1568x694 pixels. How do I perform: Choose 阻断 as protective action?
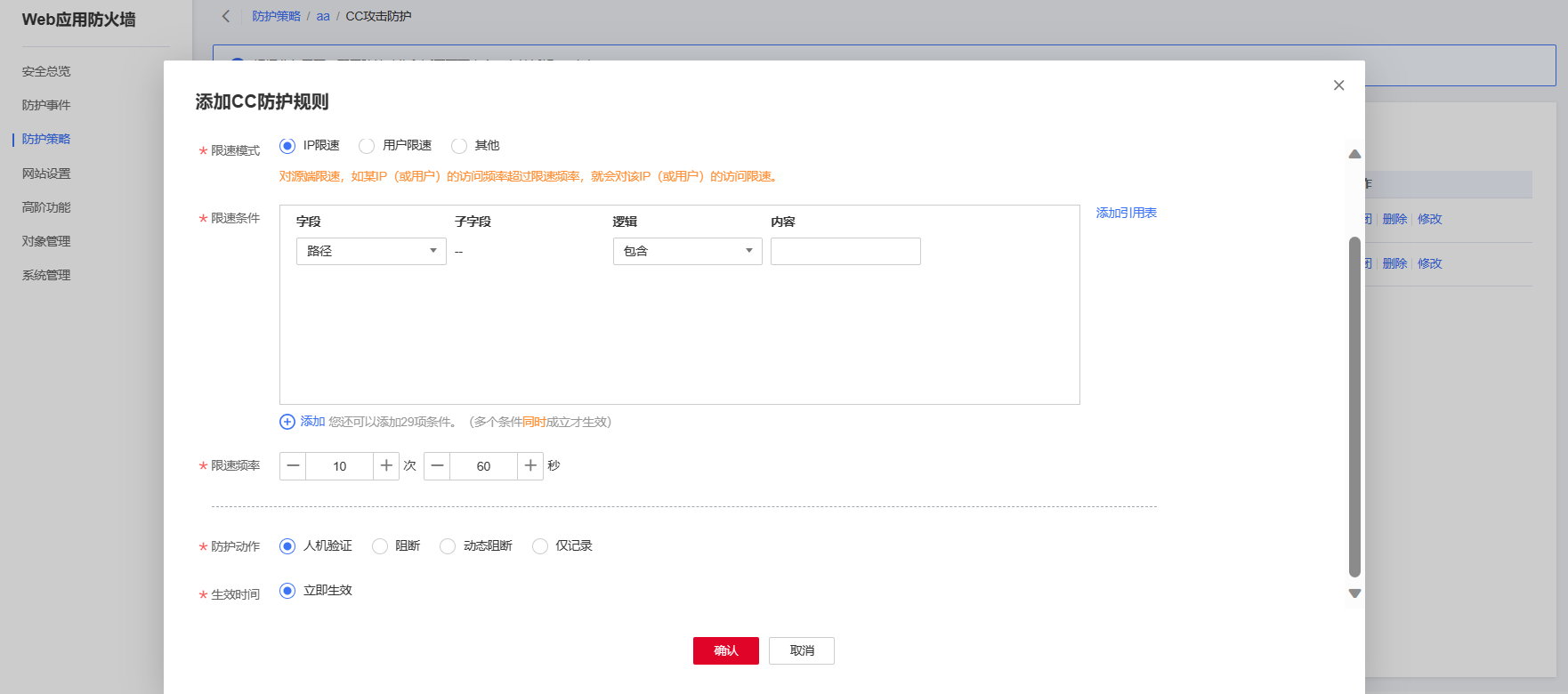tap(380, 546)
